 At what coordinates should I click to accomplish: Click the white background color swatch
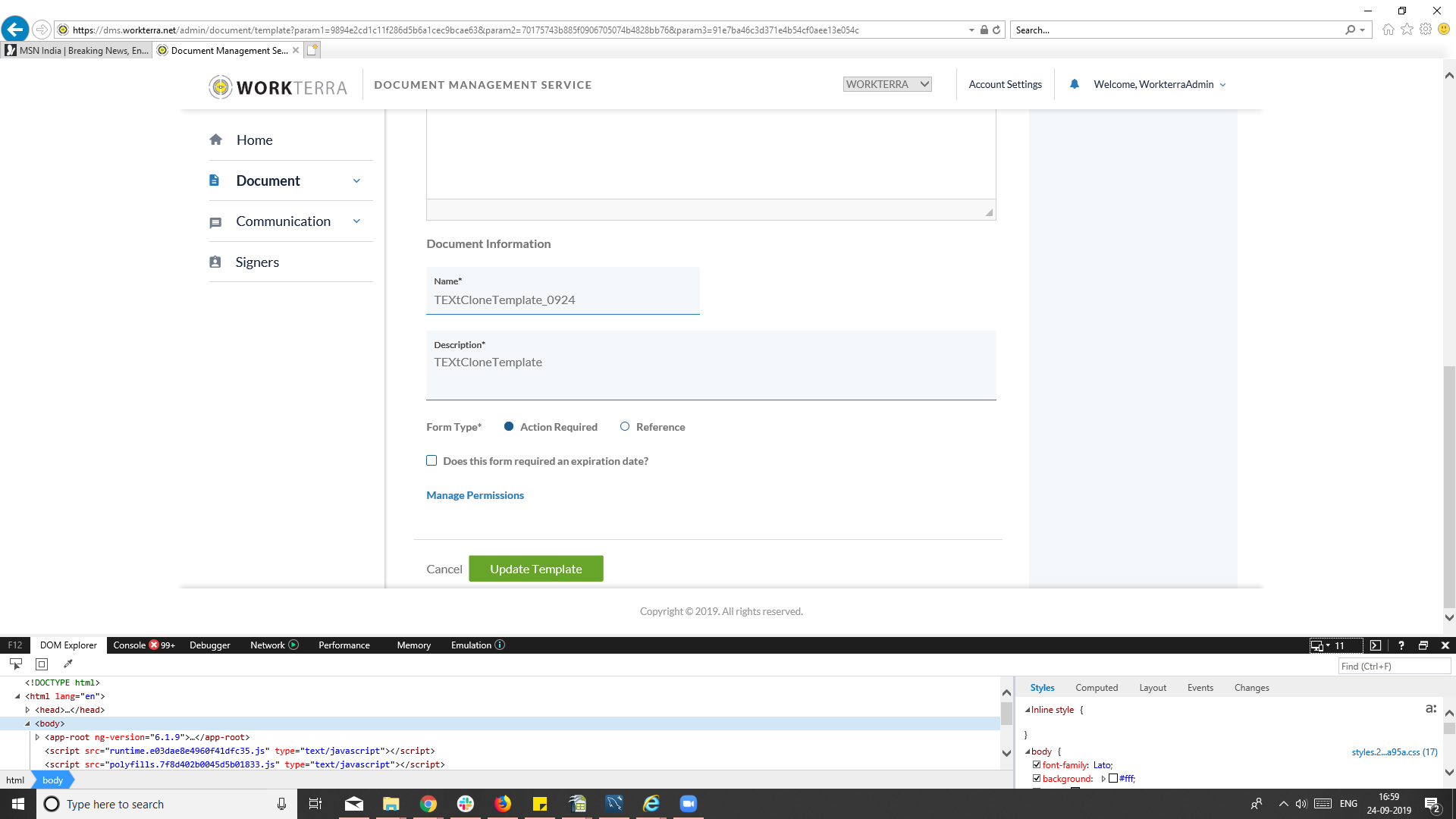point(1113,778)
